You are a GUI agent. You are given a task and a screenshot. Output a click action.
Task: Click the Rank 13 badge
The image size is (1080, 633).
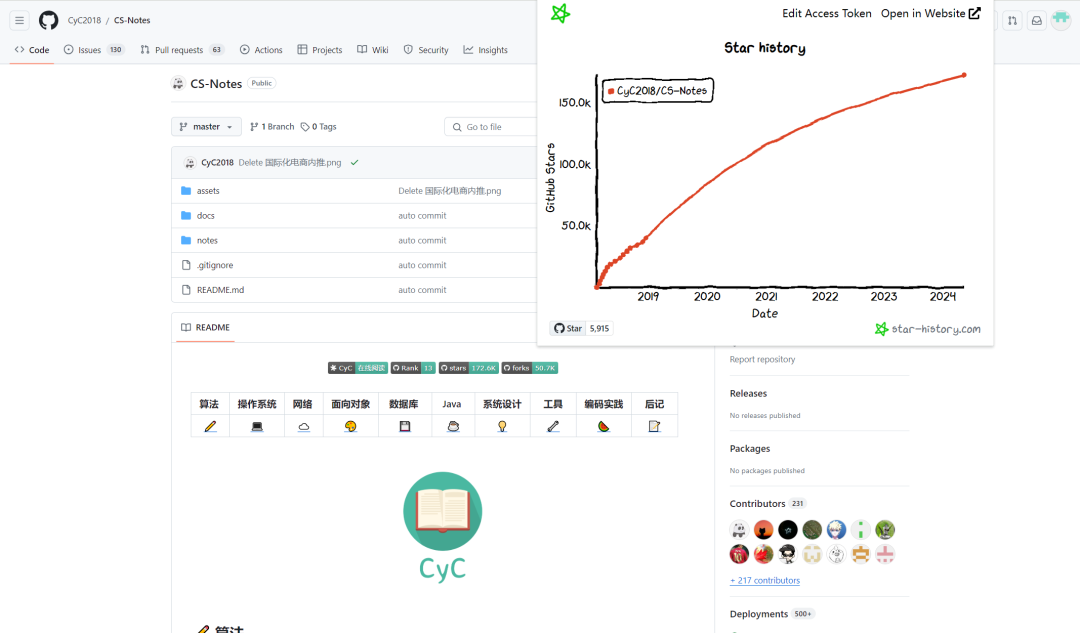coord(413,368)
